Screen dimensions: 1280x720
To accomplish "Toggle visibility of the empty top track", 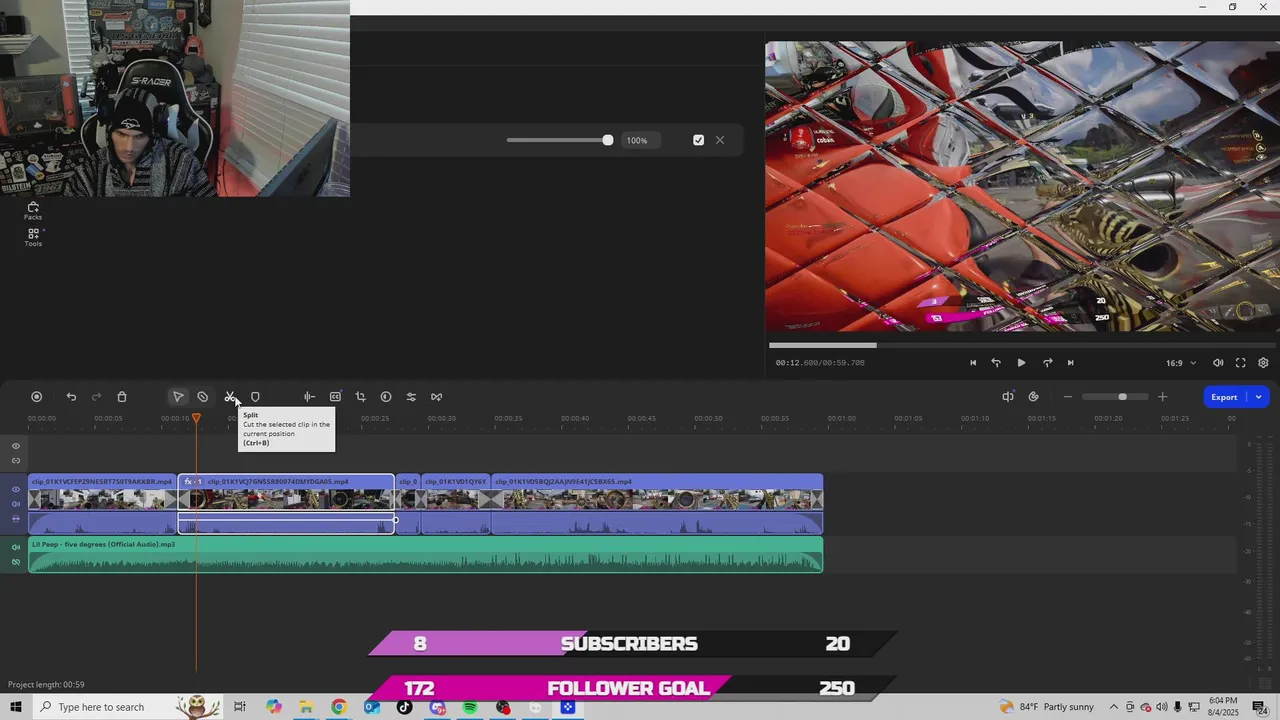I will (16, 446).
